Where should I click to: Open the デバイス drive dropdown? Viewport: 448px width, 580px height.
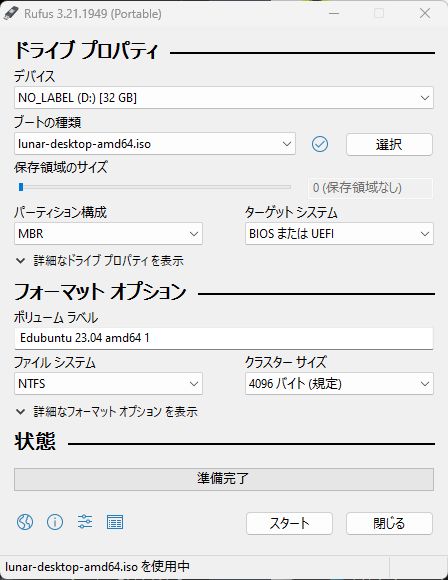coord(224,98)
